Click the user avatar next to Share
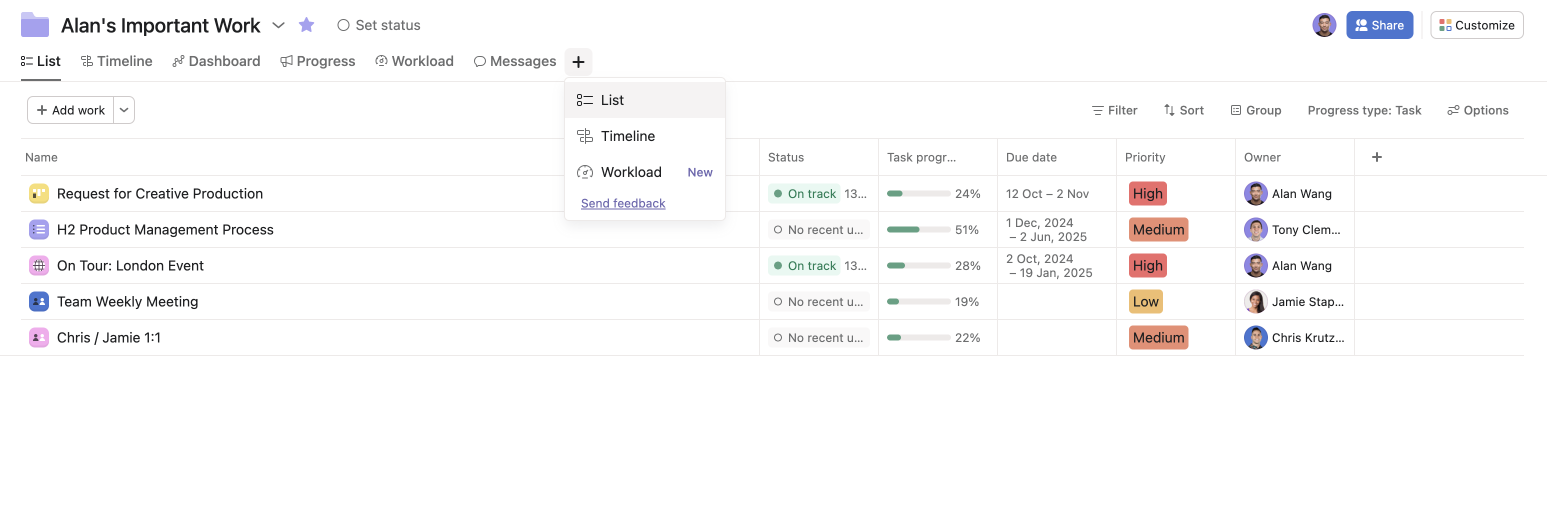The height and width of the screenshot is (530, 1547). click(x=1324, y=25)
